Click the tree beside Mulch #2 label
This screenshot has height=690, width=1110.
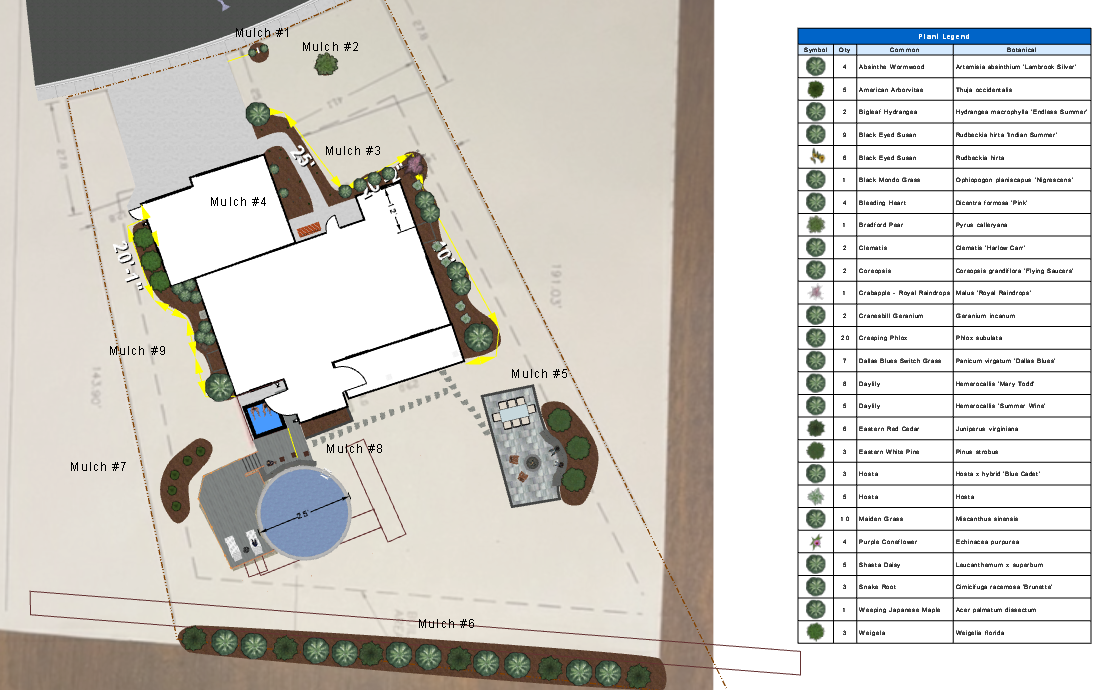click(x=326, y=65)
